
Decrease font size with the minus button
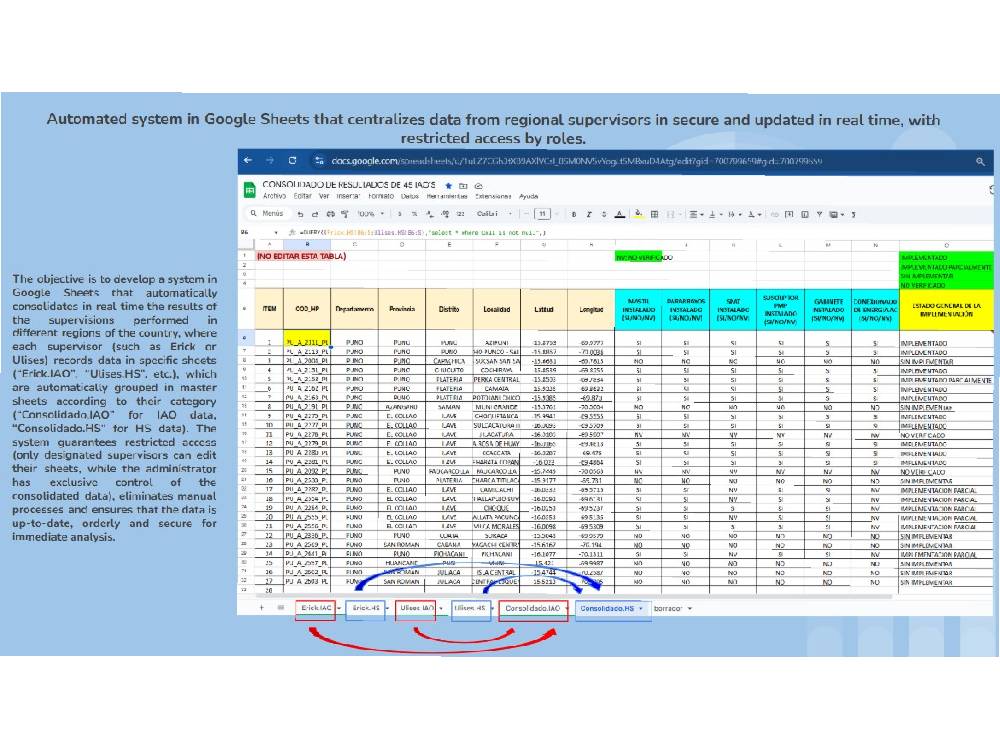(526, 214)
